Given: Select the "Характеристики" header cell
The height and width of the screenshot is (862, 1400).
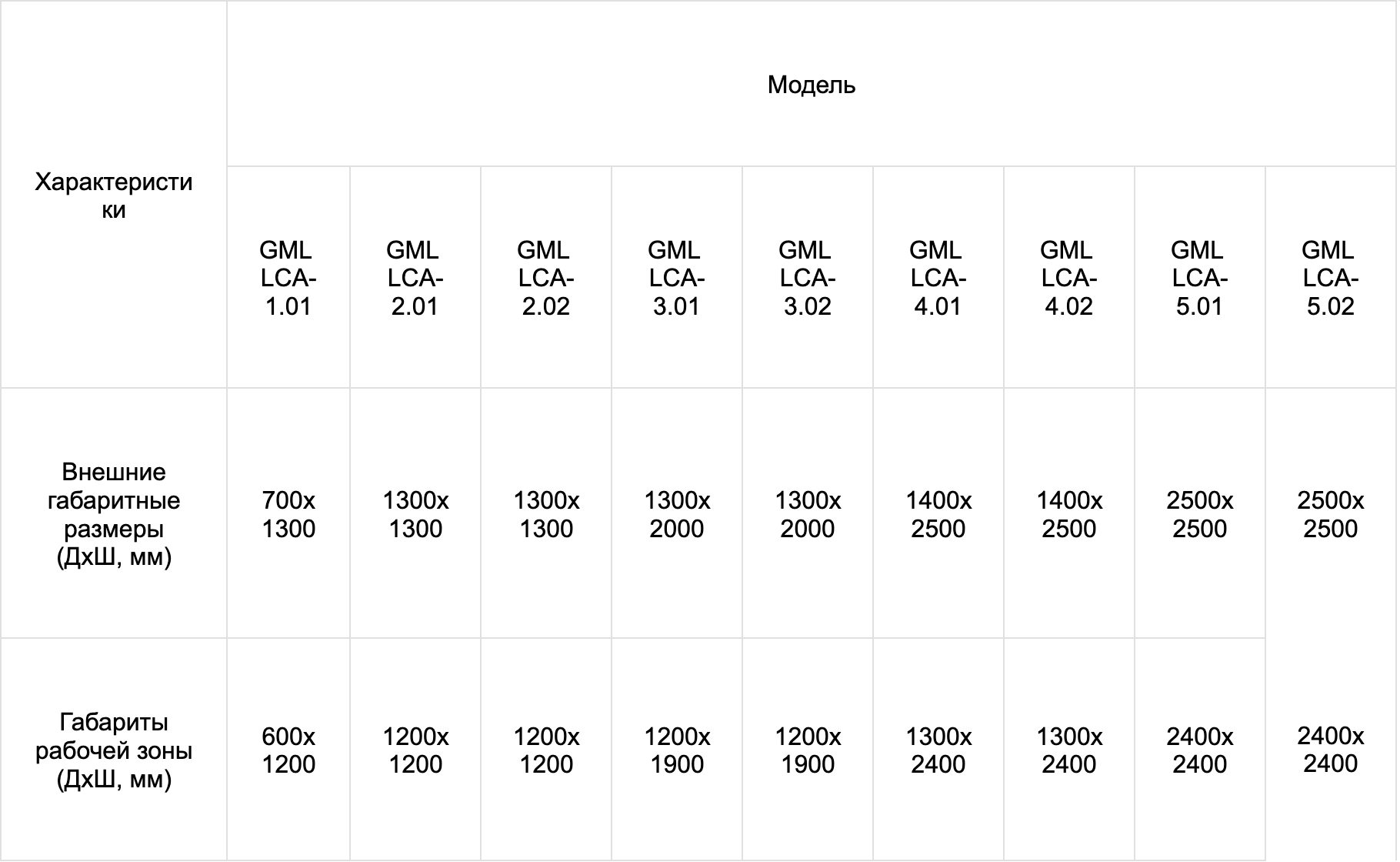Looking at the screenshot, I should point(113,195).
